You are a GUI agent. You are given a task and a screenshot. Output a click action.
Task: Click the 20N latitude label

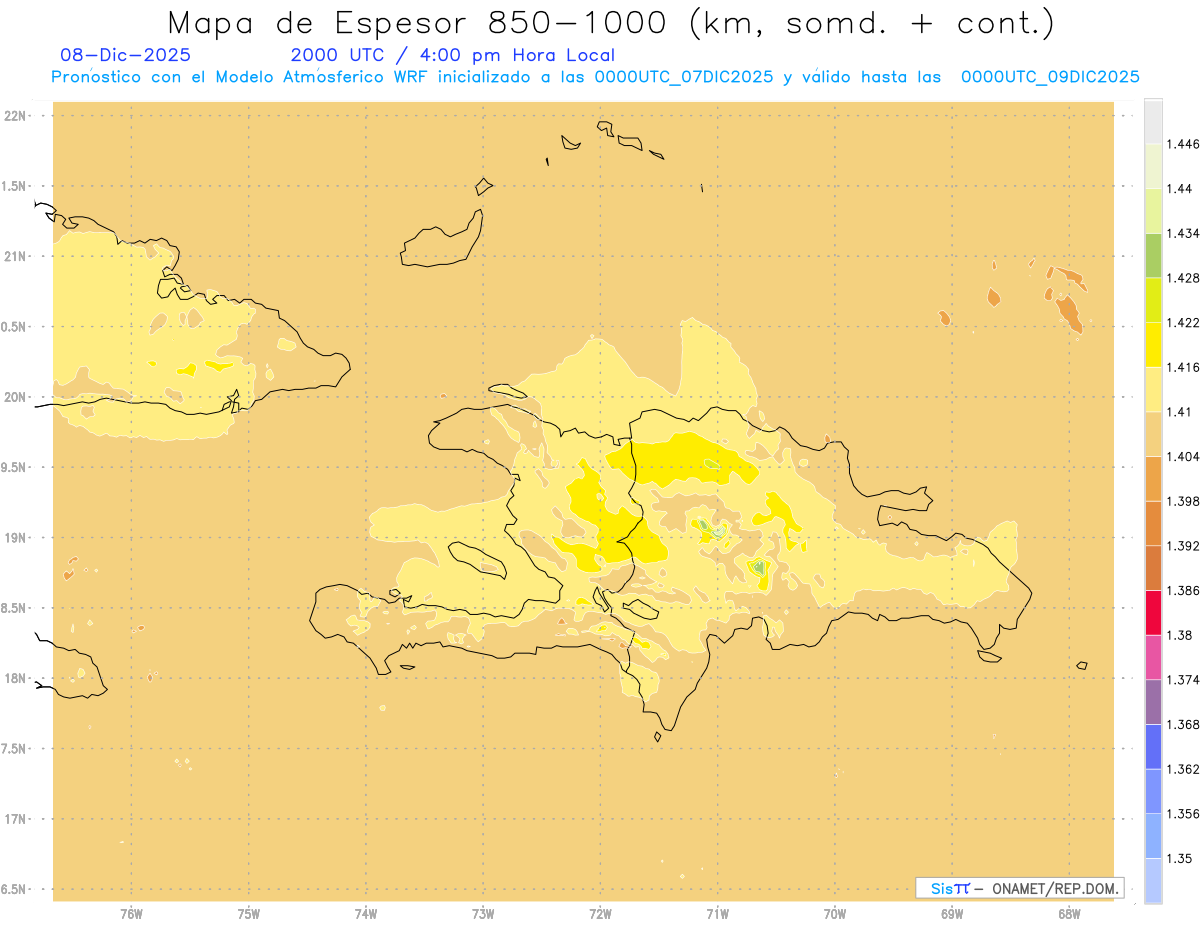tap(16, 397)
